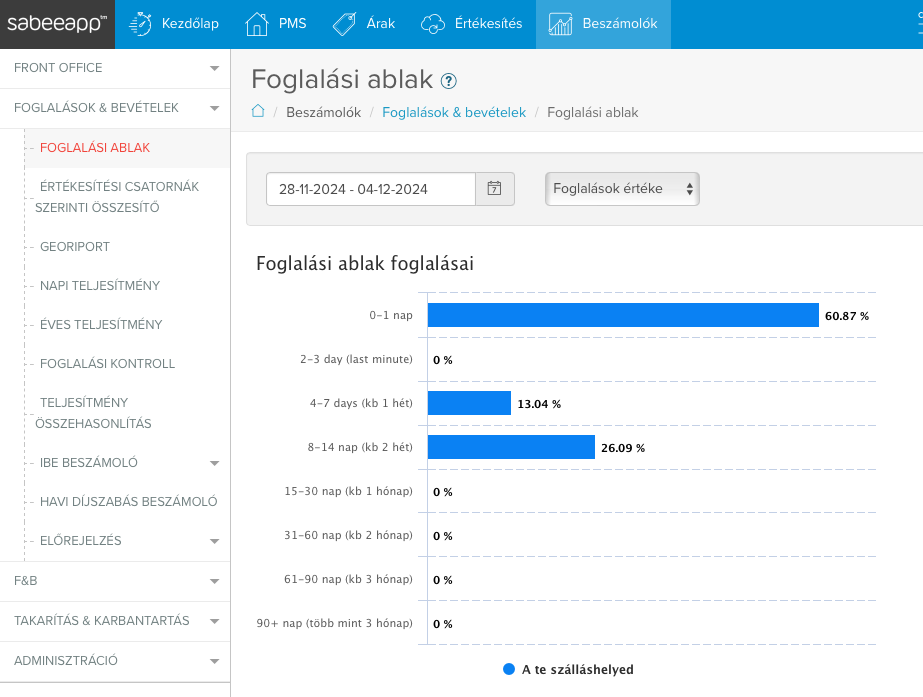Viewport: 923px width, 697px height.
Task: Select FOGLALÁSI ABLAK in the sidebar
Action: click(95, 148)
